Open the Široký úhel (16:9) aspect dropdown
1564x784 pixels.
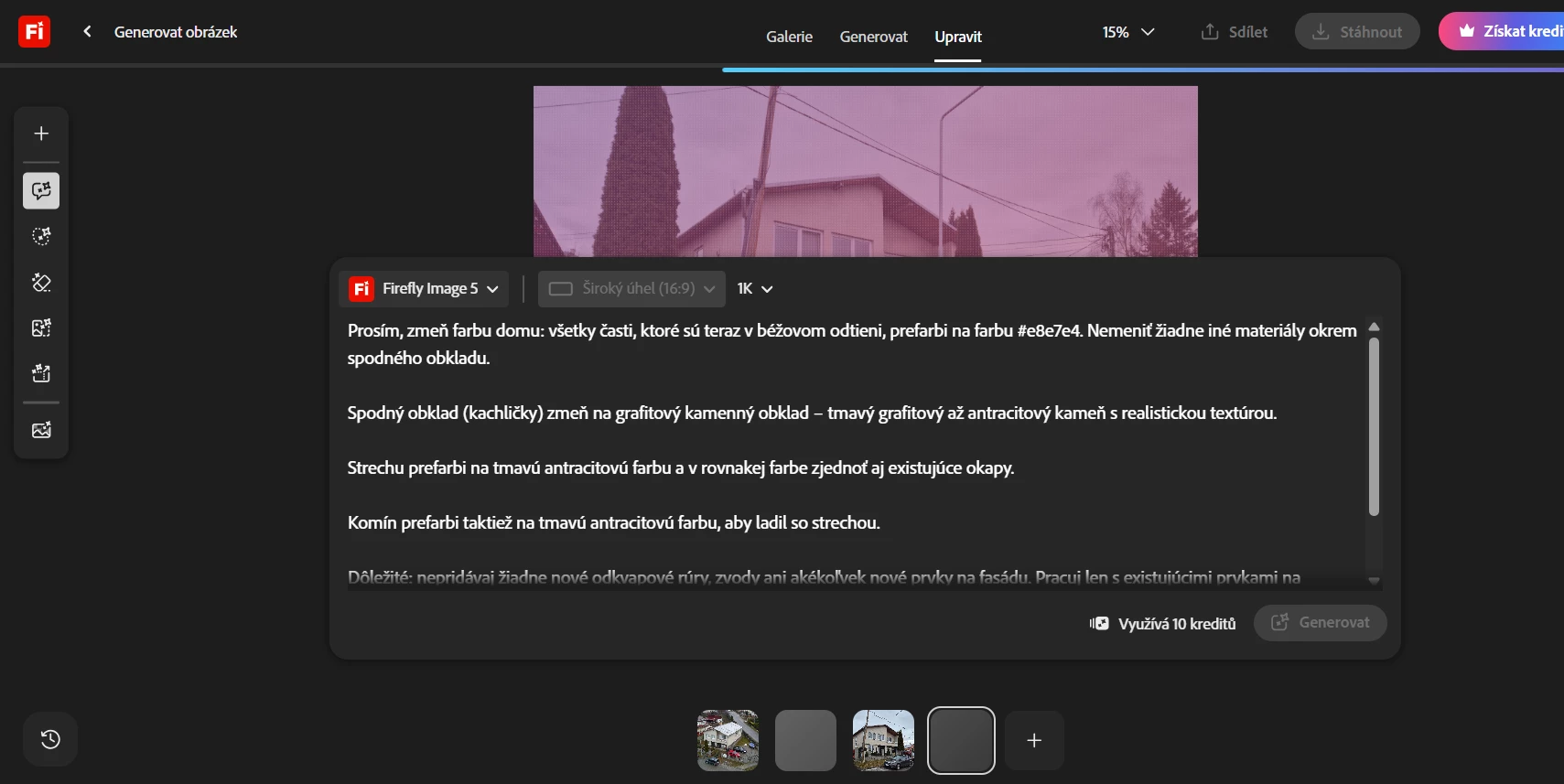click(631, 289)
